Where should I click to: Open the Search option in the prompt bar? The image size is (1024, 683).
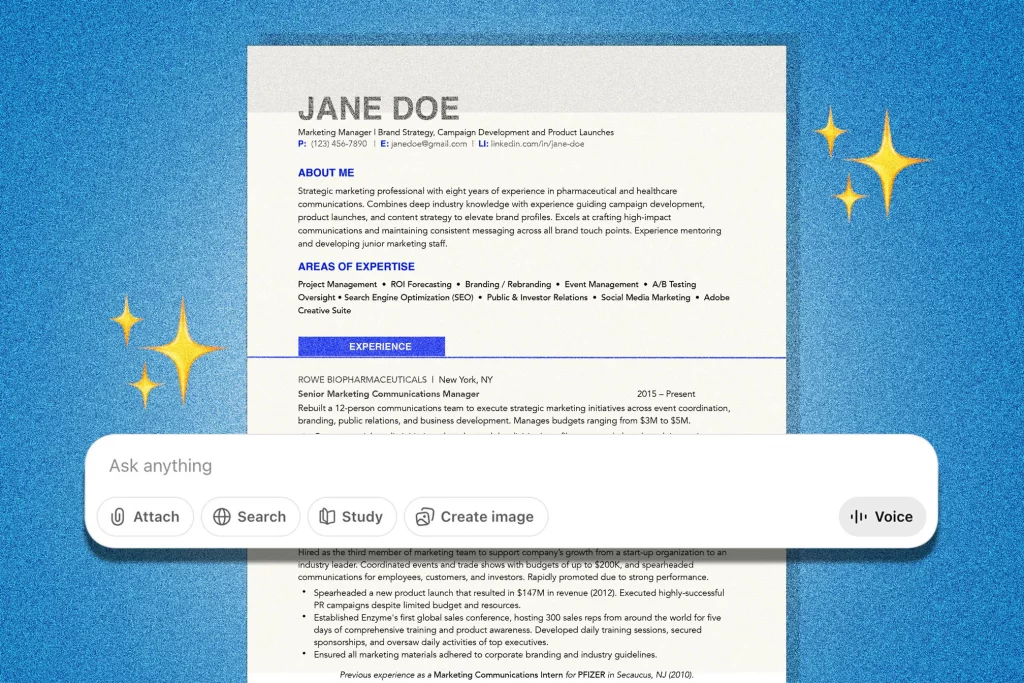click(251, 516)
